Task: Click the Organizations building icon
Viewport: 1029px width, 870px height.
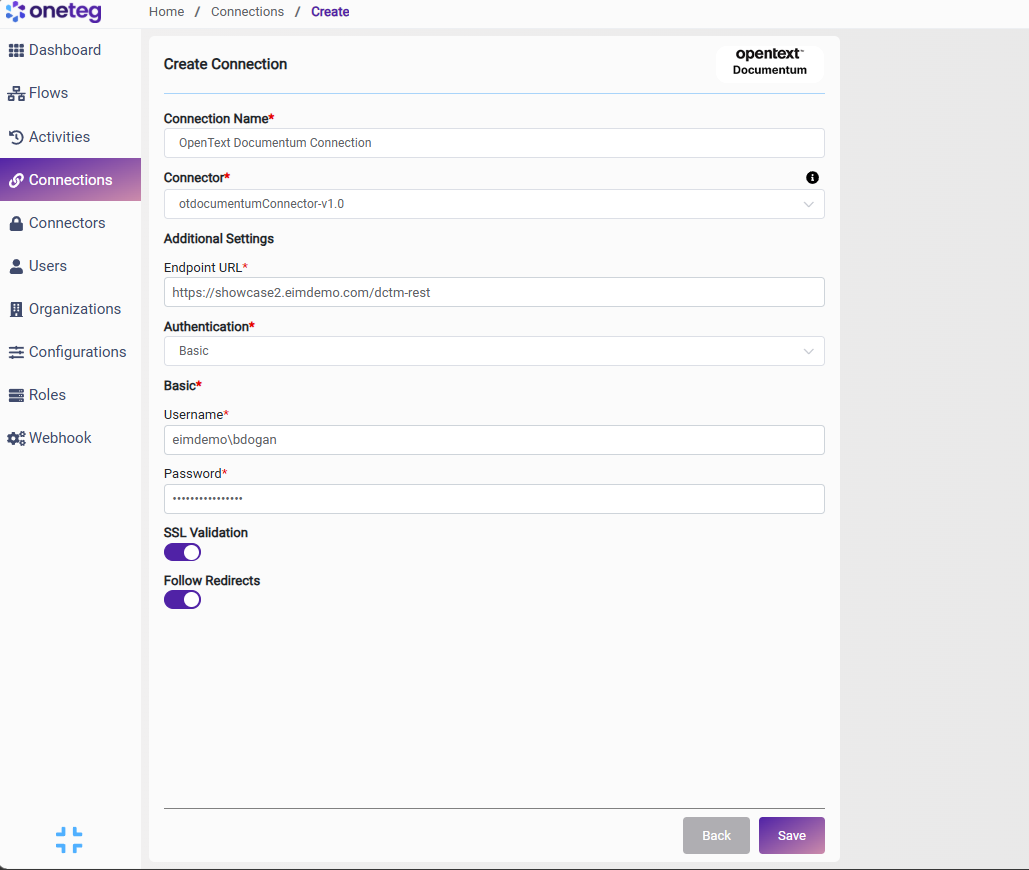Action: tap(16, 310)
